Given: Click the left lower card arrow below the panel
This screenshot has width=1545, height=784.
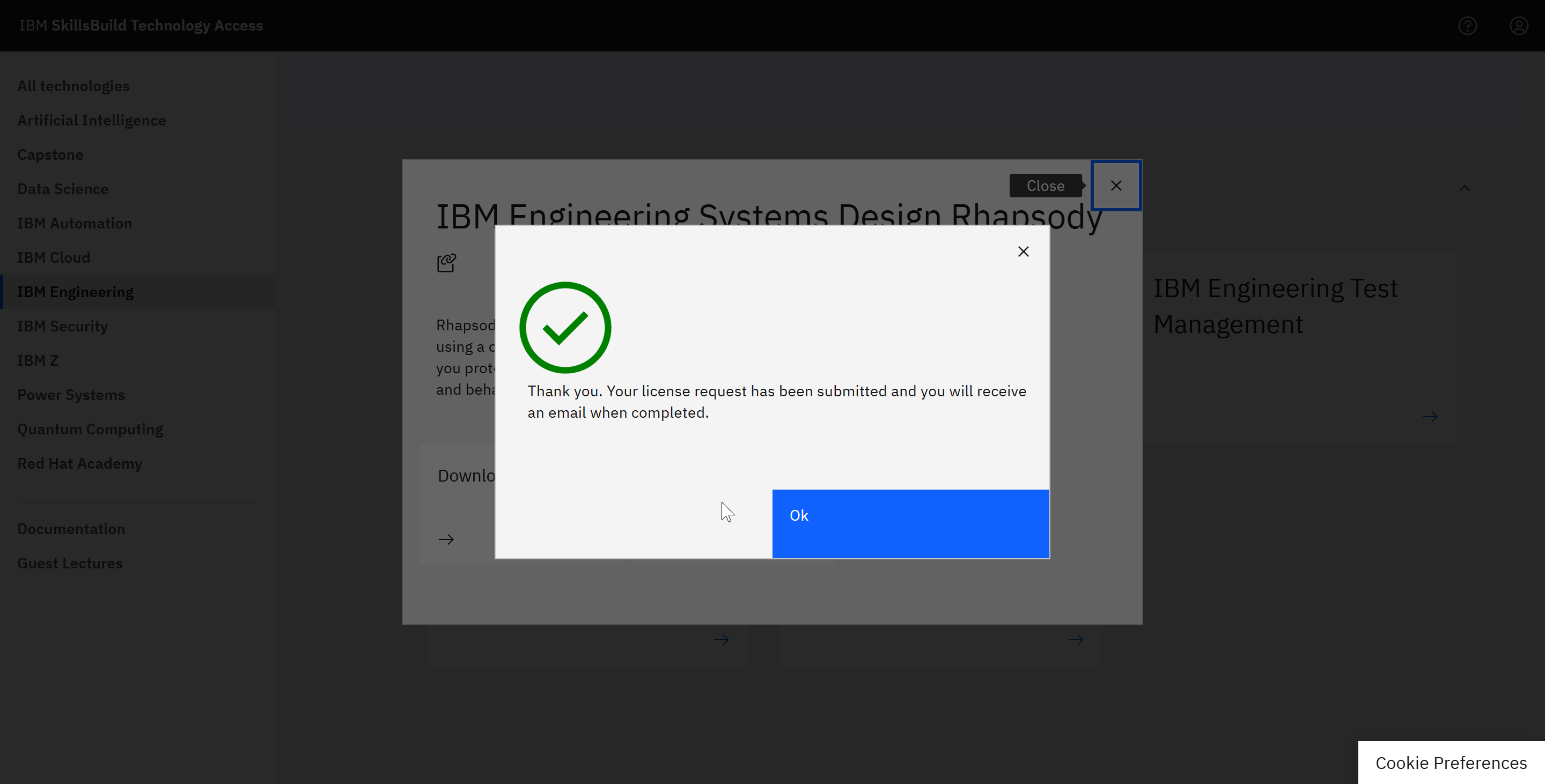Looking at the screenshot, I should point(721,640).
